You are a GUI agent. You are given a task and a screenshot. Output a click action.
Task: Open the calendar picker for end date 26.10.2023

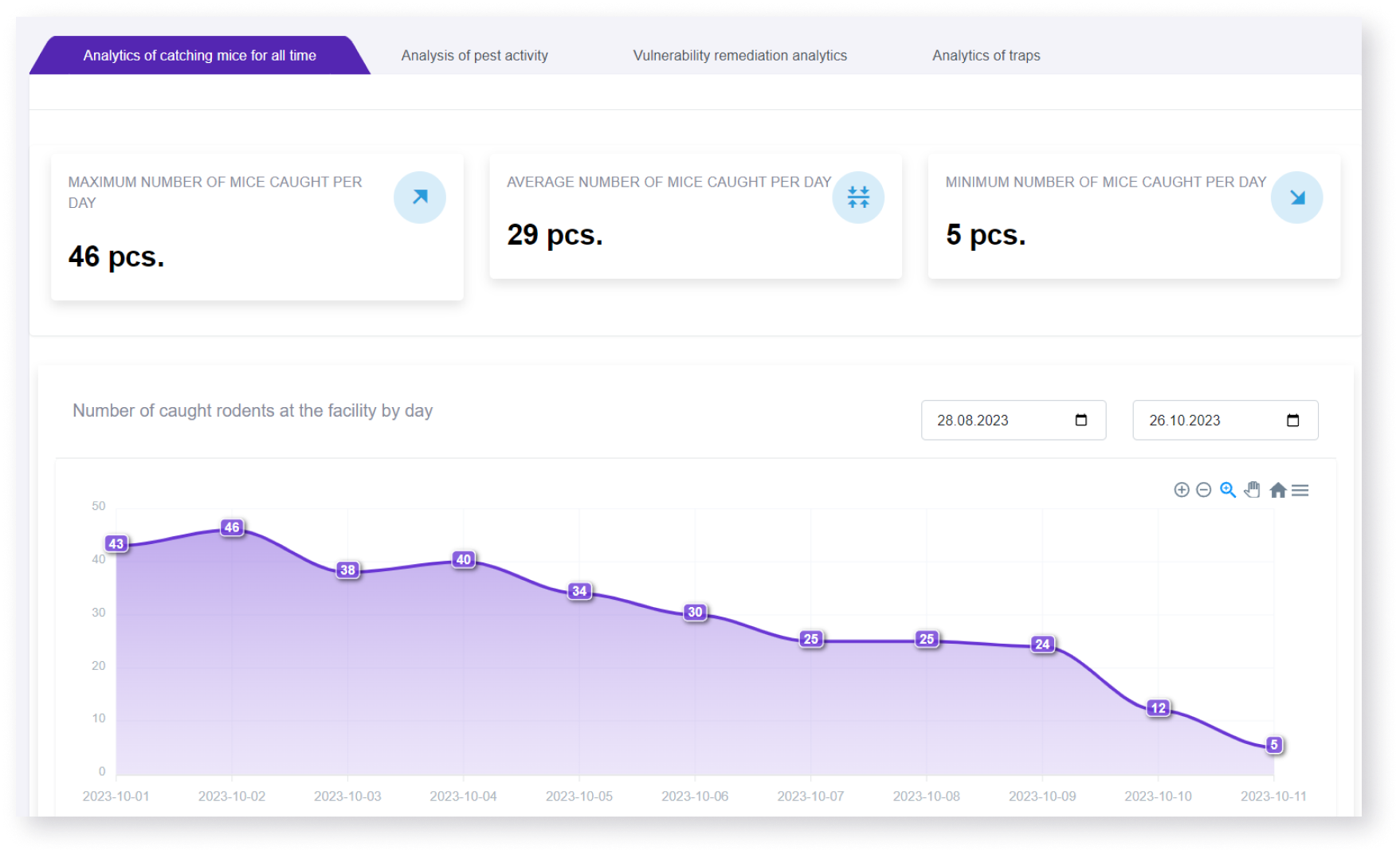click(1293, 420)
